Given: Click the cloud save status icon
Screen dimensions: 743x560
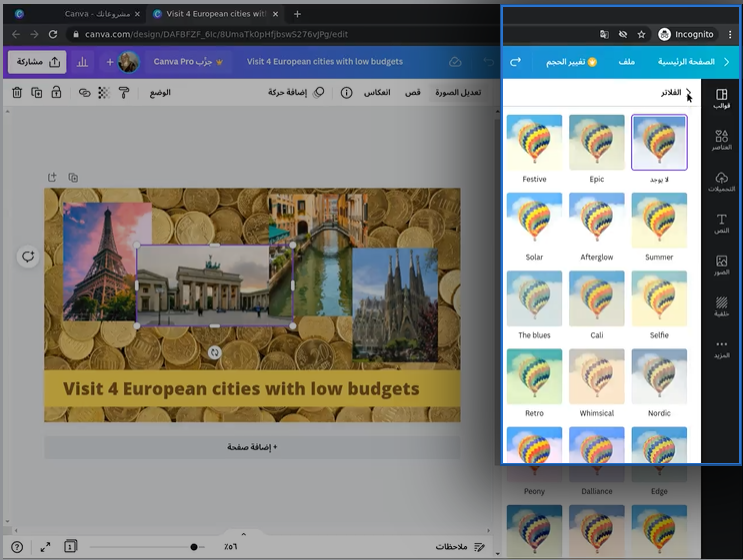Looking at the screenshot, I should pos(455,62).
